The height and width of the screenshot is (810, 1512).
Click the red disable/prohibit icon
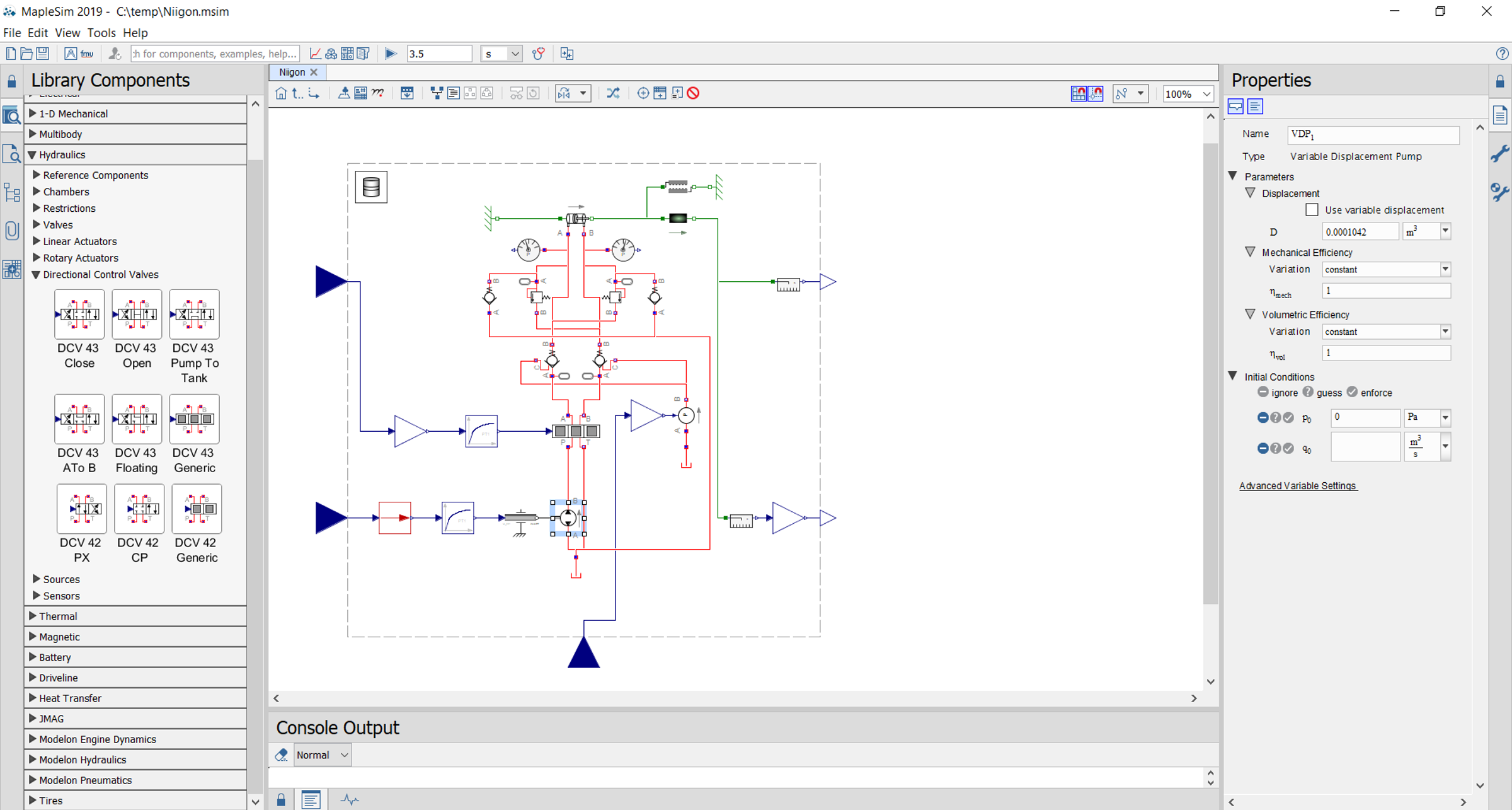693,93
